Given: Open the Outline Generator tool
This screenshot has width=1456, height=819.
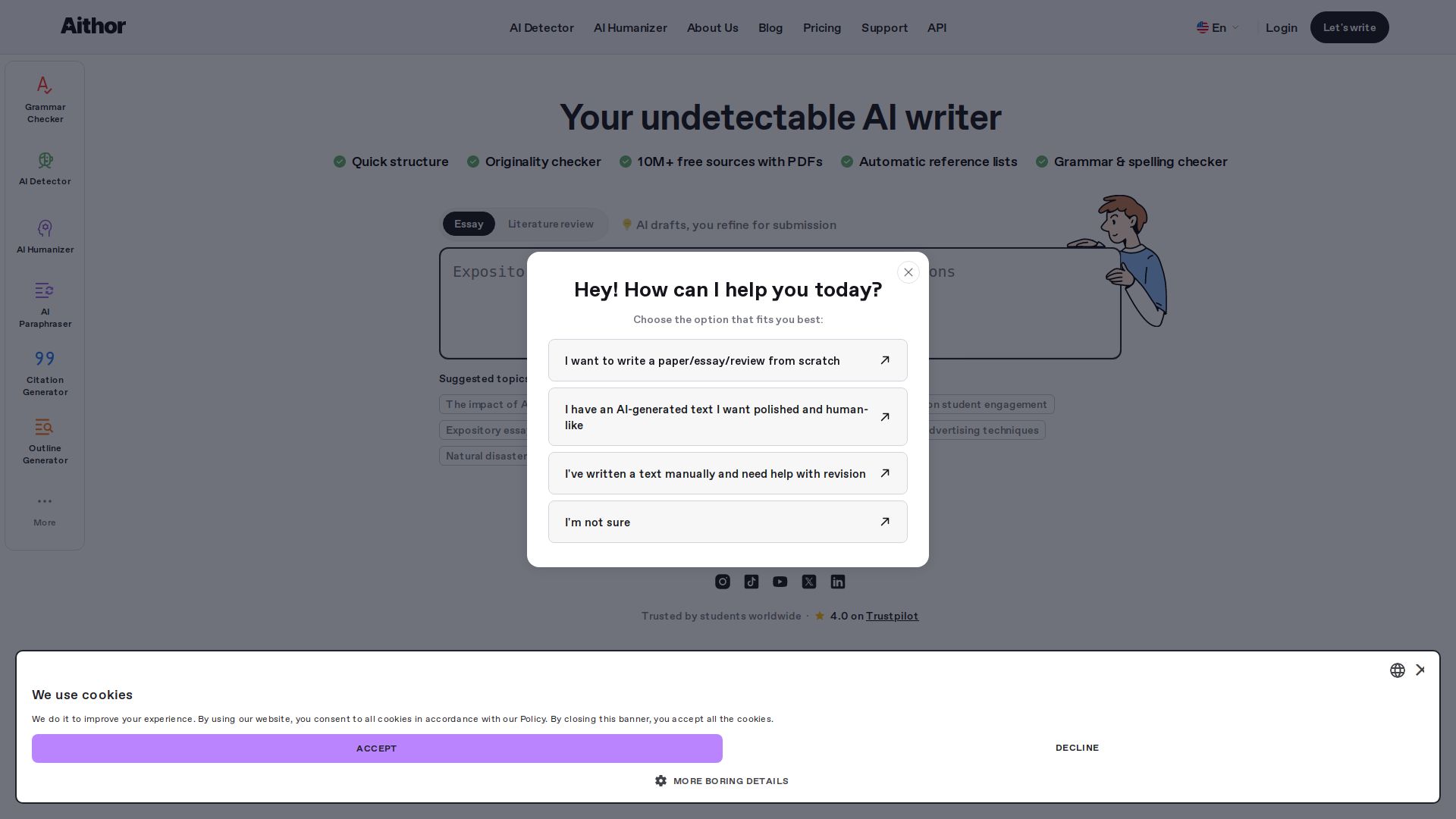Looking at the screenshot, I should [x=45, y=441].
